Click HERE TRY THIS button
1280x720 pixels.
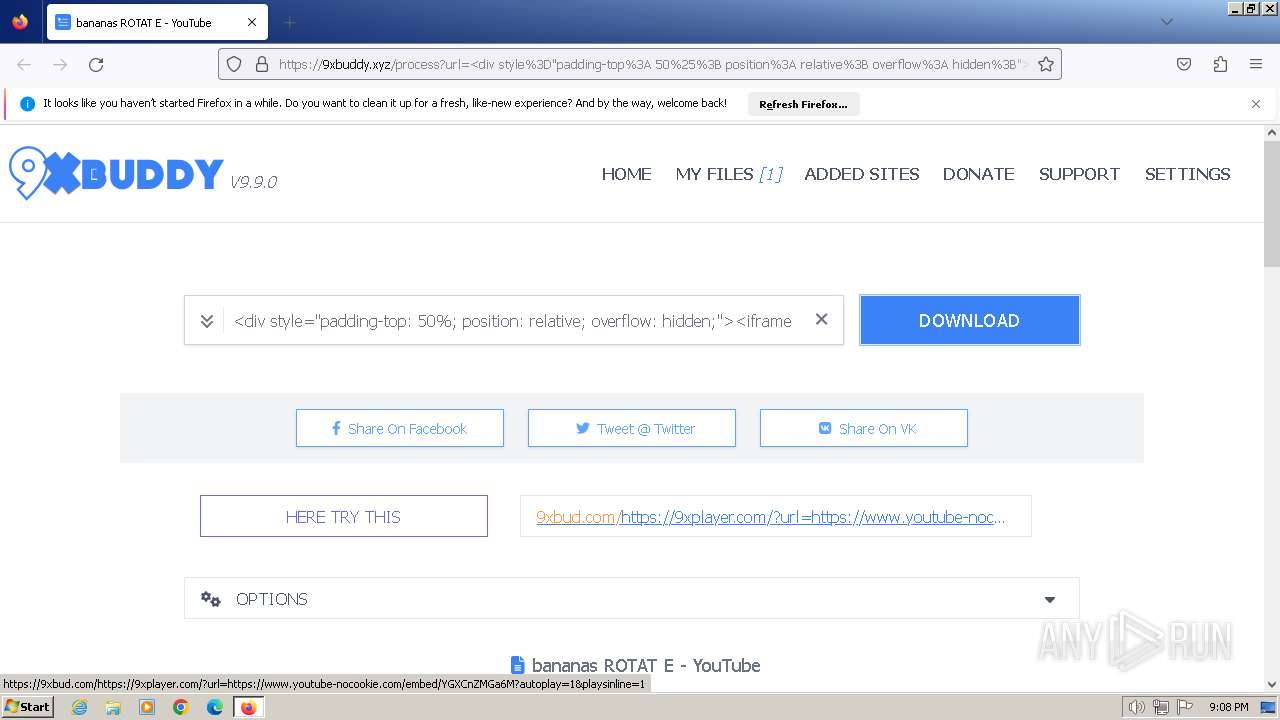(x=344, y=516)
